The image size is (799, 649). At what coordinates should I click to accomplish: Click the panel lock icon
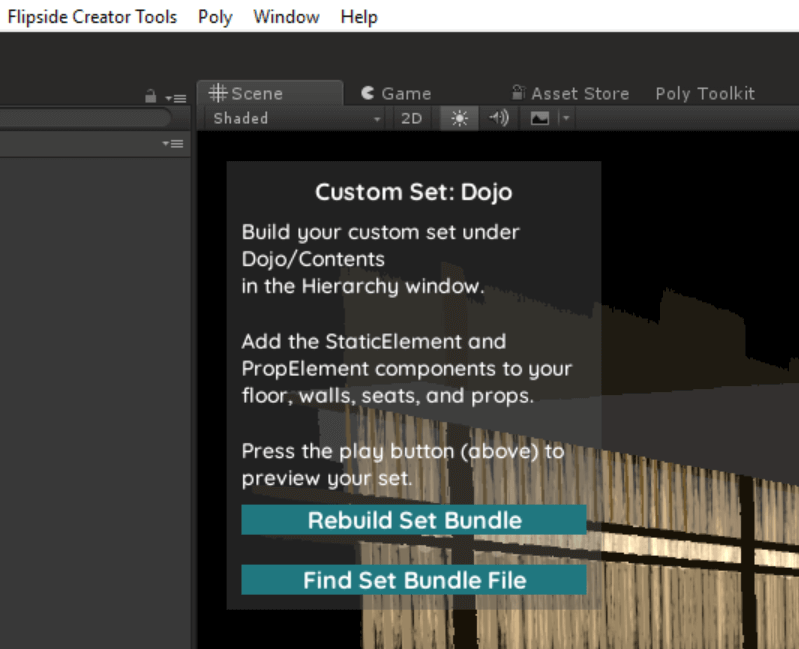pos(150,96)
